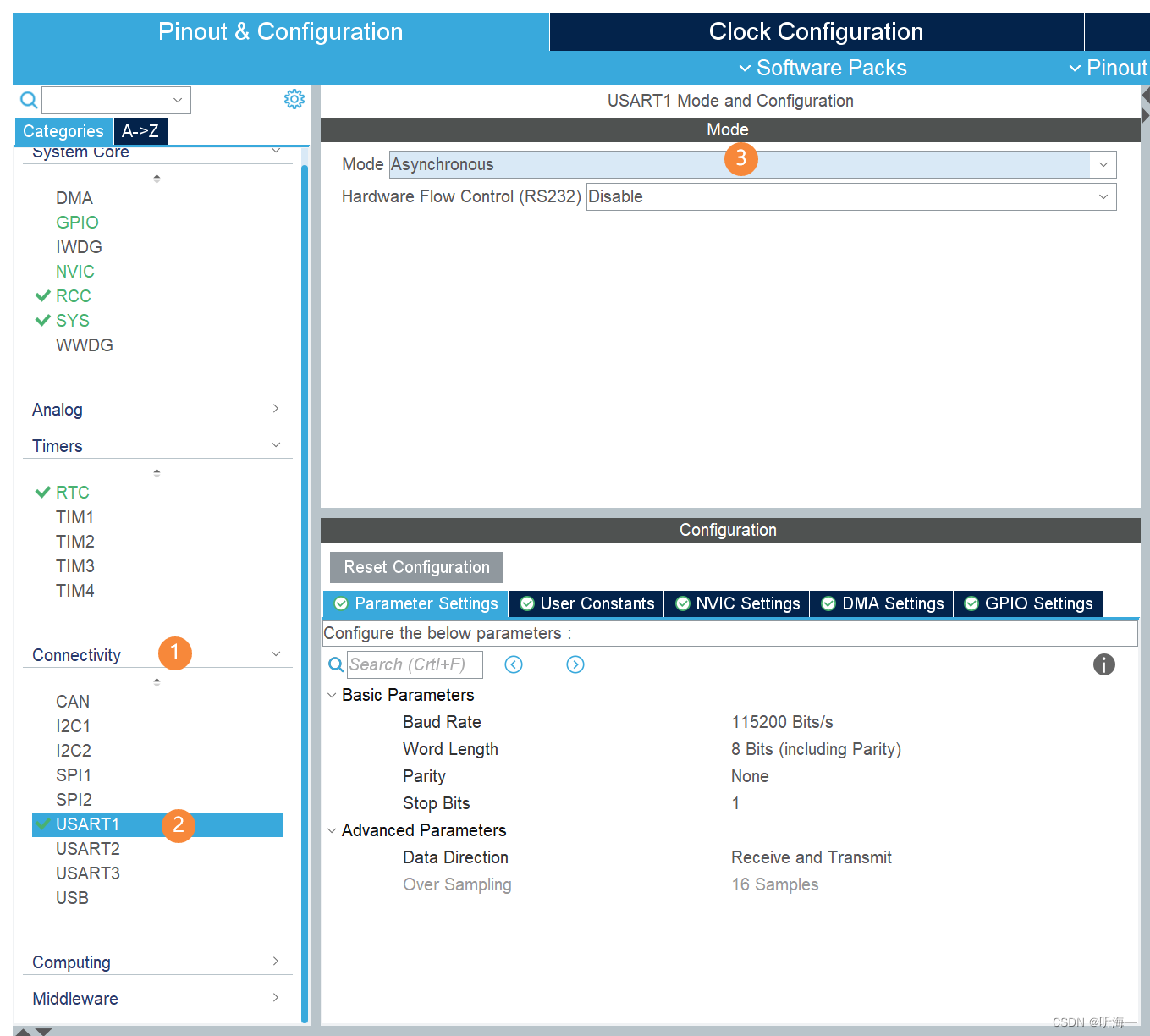This screenshot has height=1036, width=1150.
Task: Select TIM3 timer
Action: [74, 566]
